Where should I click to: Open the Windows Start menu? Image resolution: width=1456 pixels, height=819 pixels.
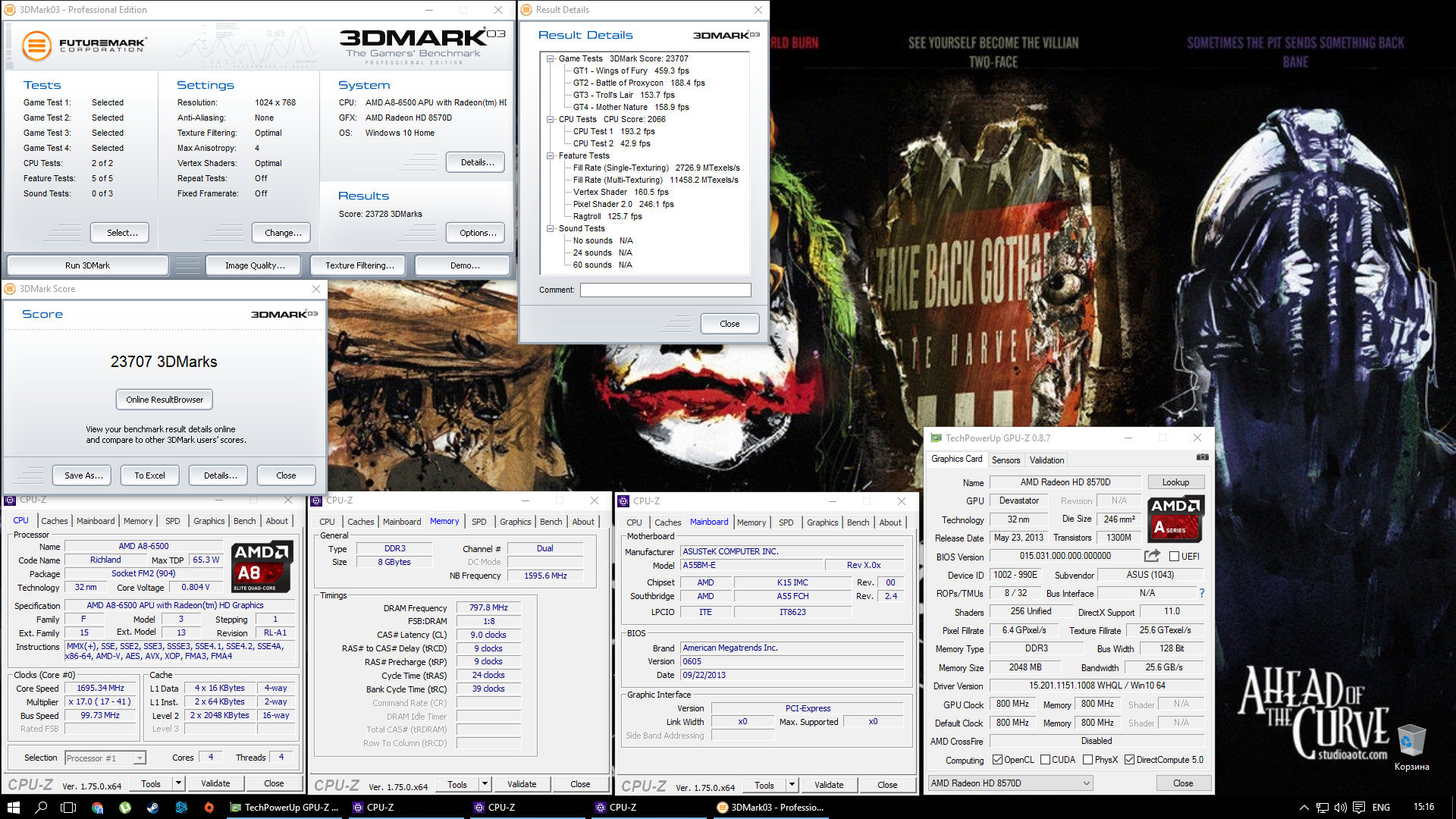point(13,808)
